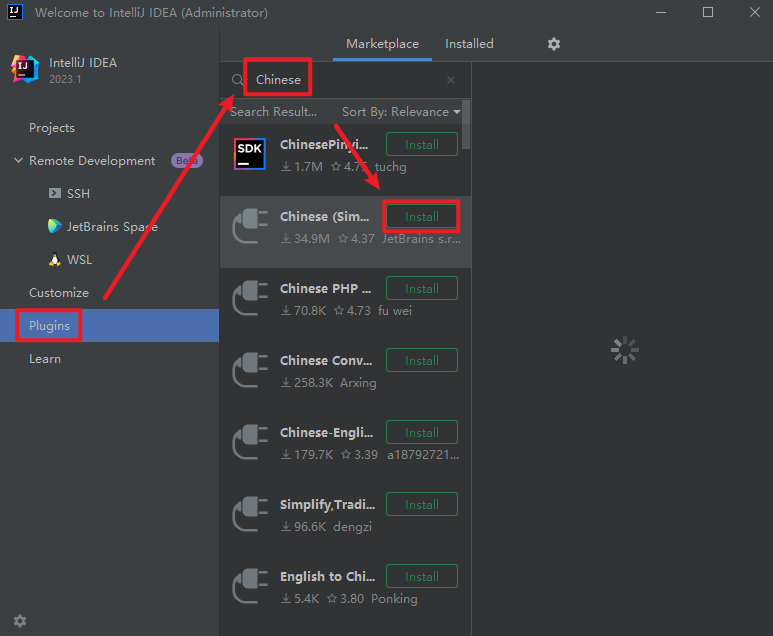
Task: Click the Search Result... header text
Action: point(274,112)
